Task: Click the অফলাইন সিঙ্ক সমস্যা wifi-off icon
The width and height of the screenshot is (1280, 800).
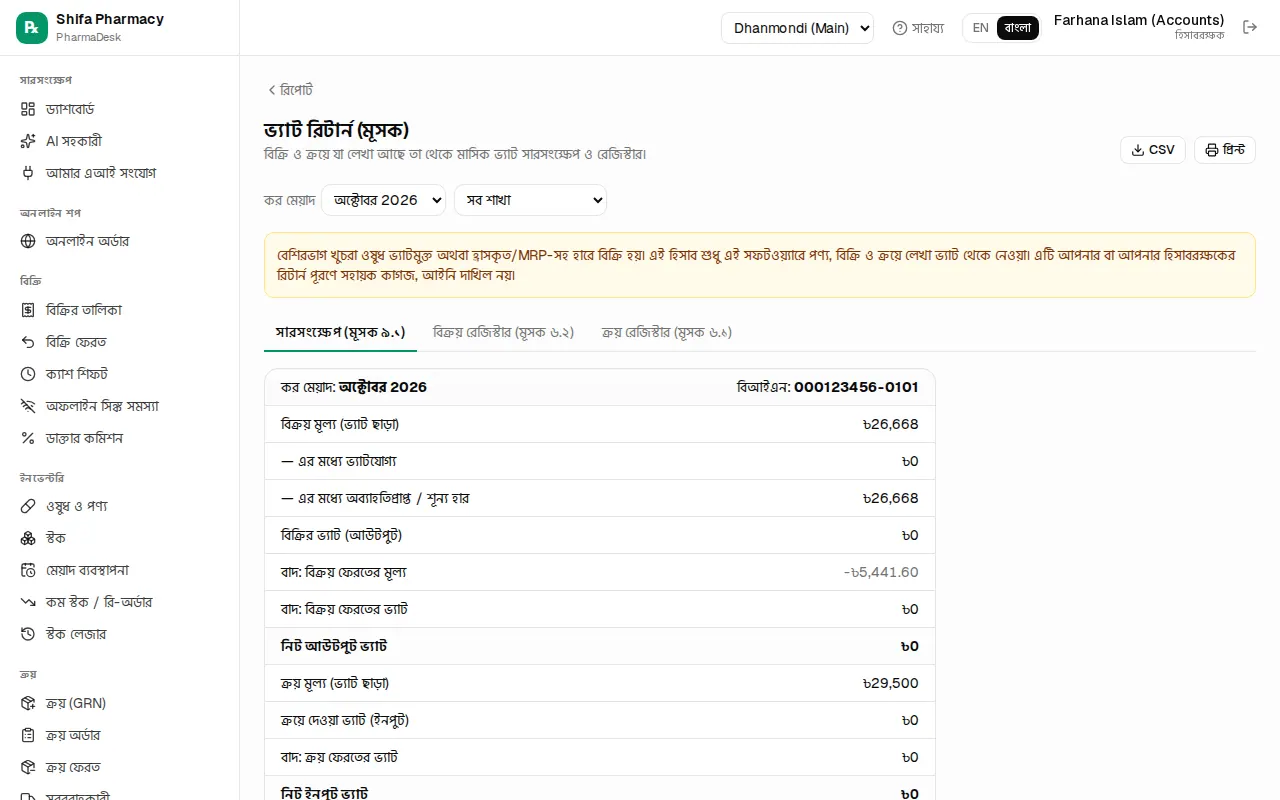Action: click(x=28, y=406)
